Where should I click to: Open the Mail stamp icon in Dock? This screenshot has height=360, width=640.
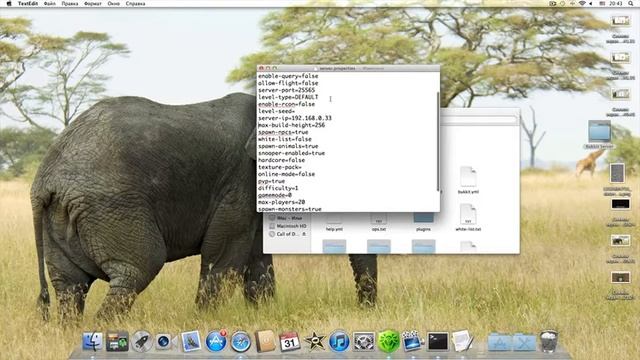point(191,341)
